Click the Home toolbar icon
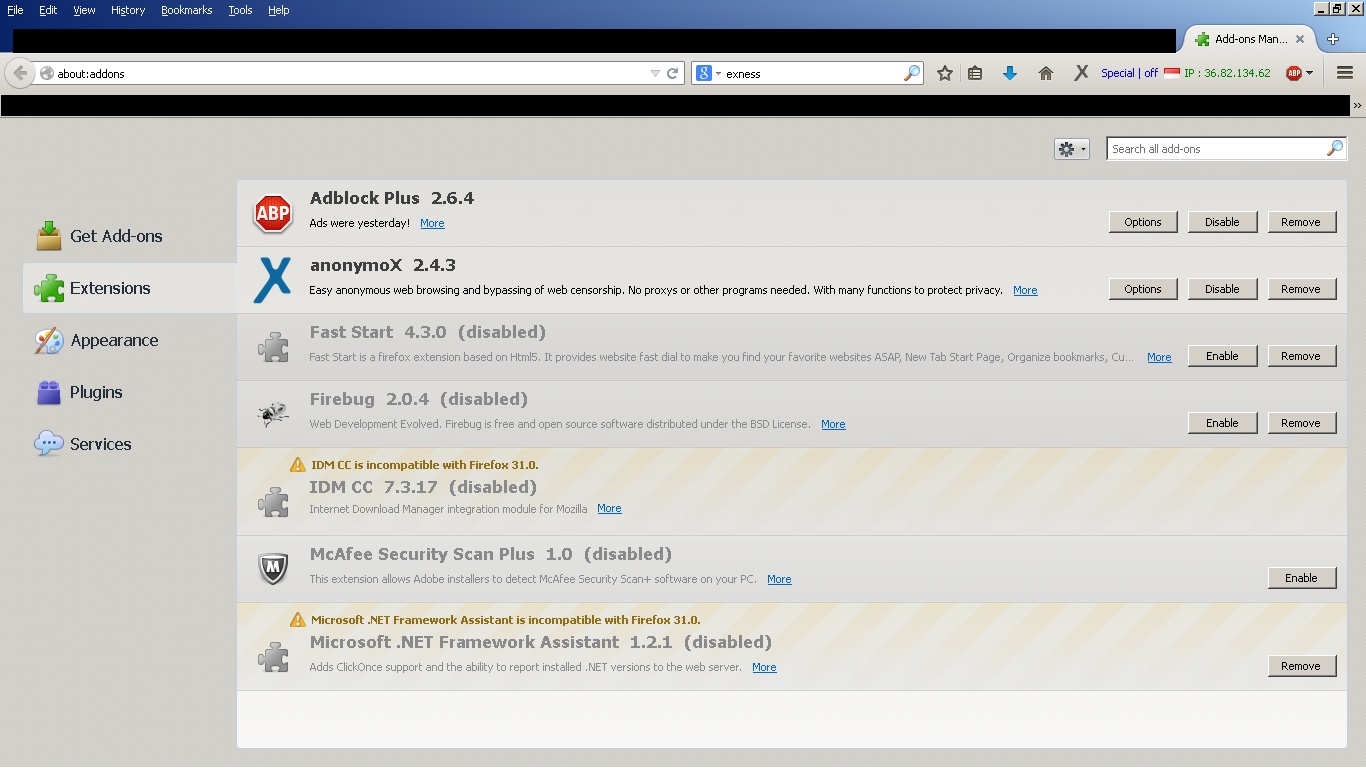This screenshot has width=1366, height=768. pos(1046,73)
